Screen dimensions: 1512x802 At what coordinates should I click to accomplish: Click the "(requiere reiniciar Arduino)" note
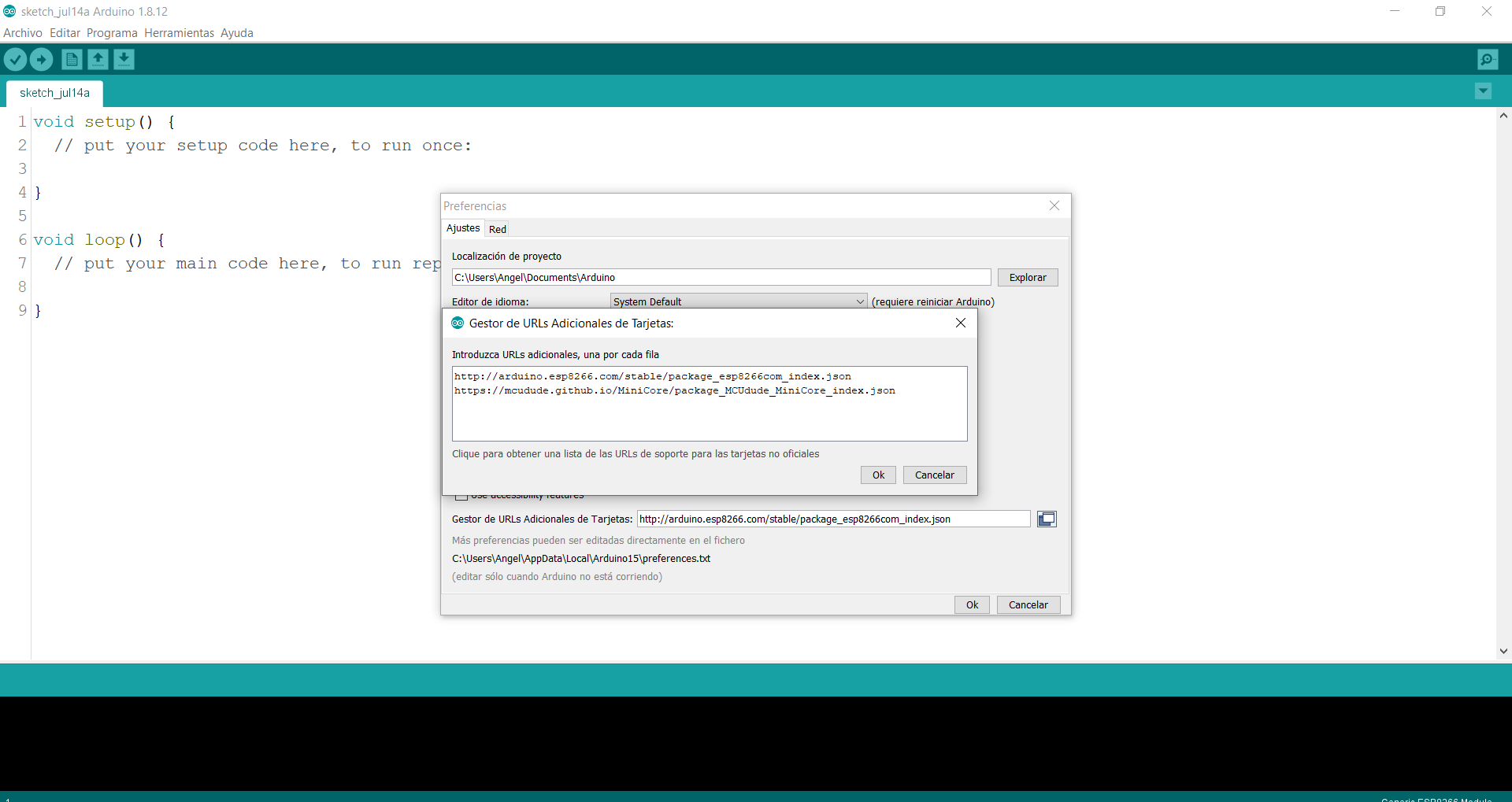933,302
